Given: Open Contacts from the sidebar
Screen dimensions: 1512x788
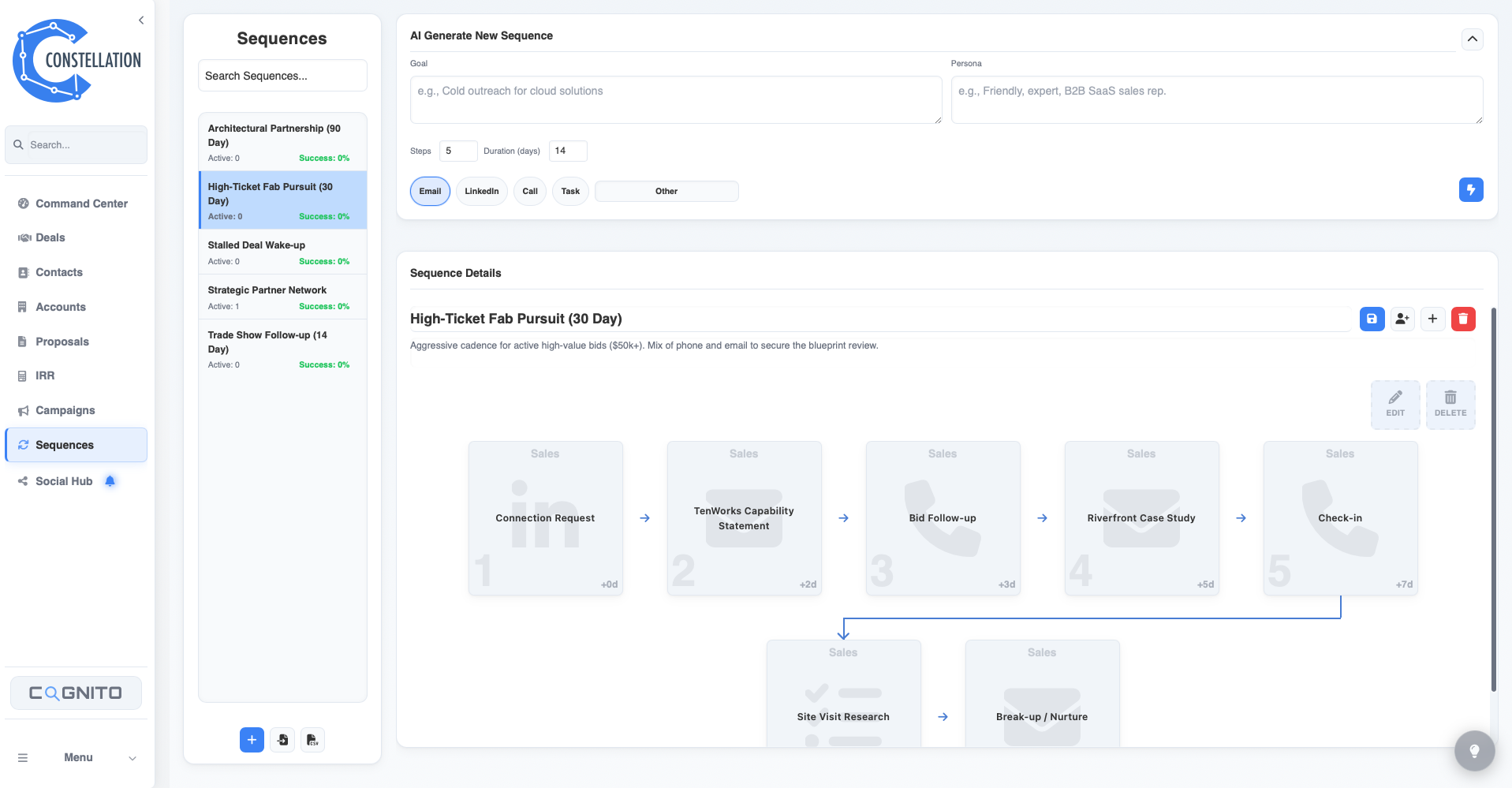Looking at the screenshot, I should pos(59,272).
